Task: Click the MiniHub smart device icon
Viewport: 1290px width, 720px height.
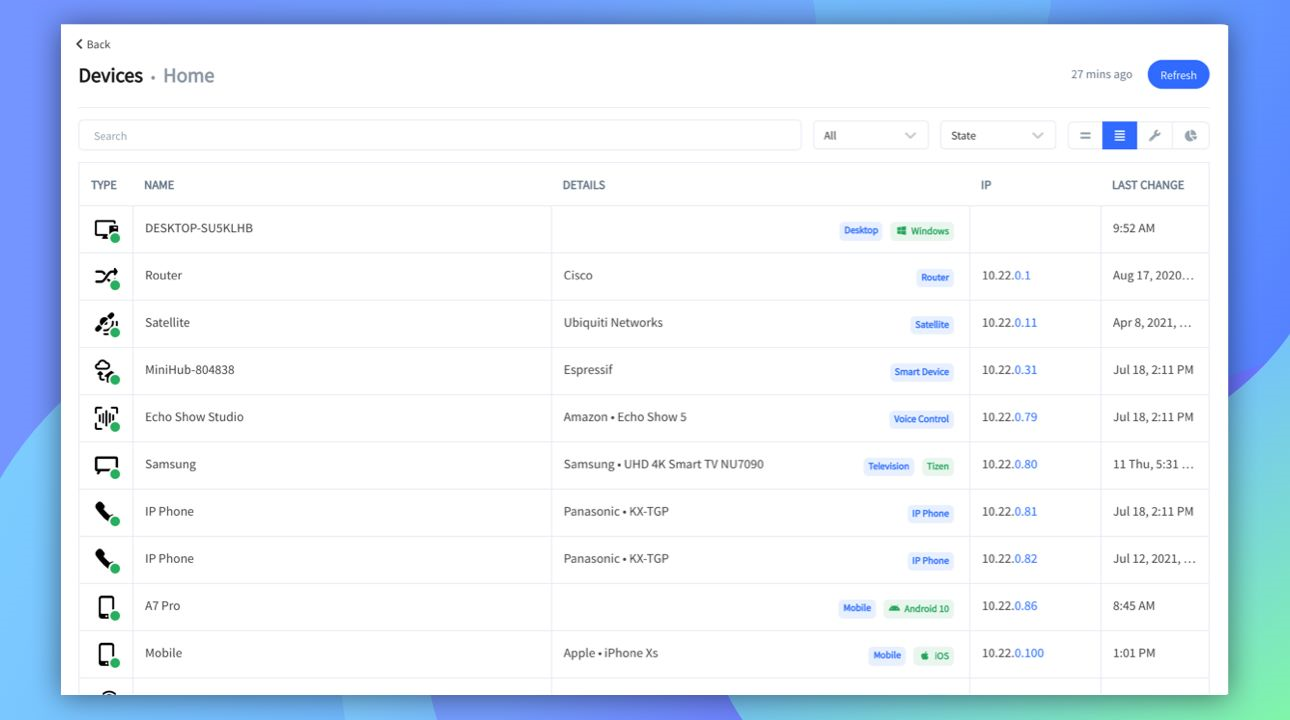Action: click(x=105, y=369)
